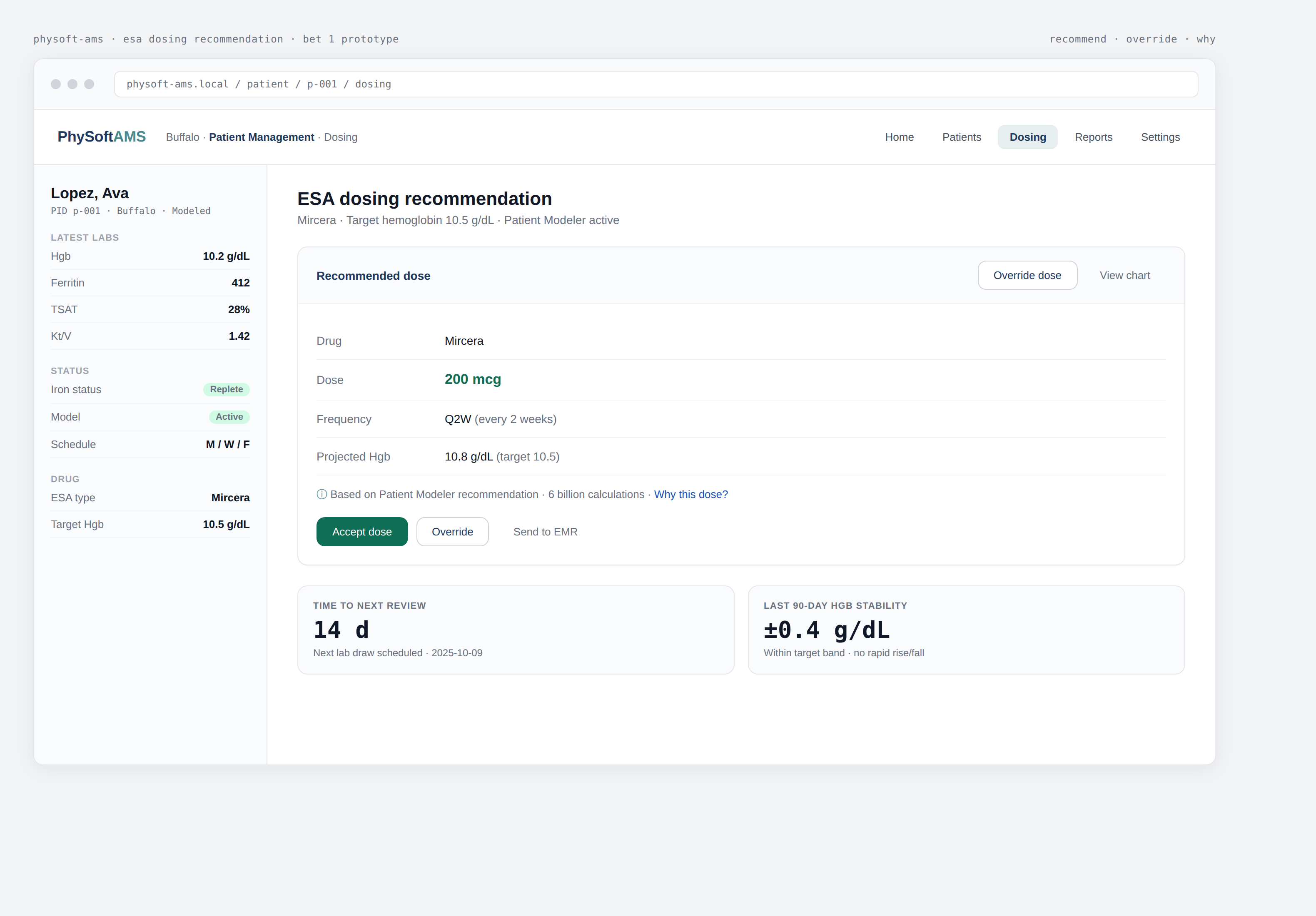Click the first gray window dot
The width and height of the screenshot is (1316, 916).
pyautogui.click(x=56, y=84)
